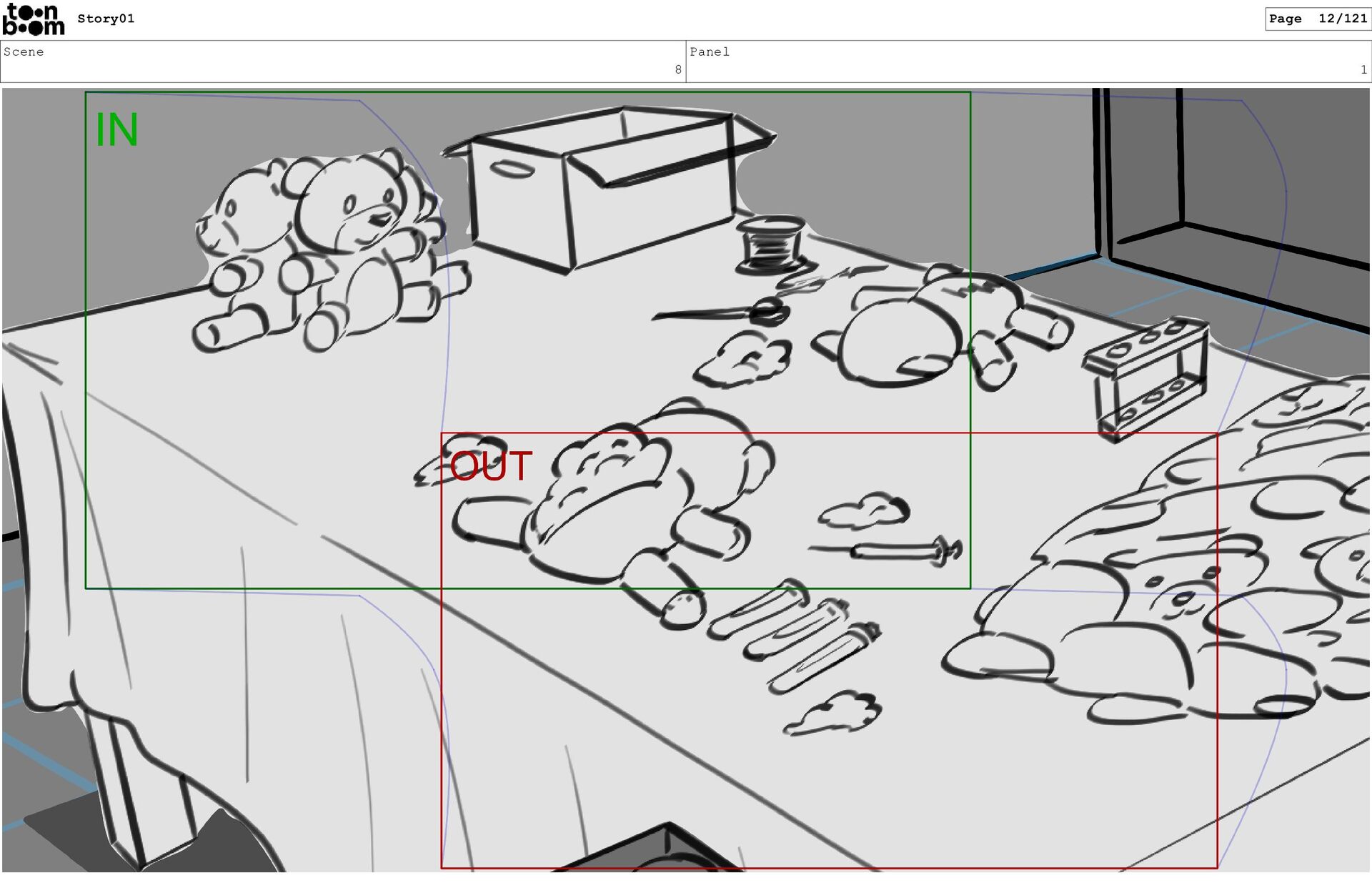Viewport: 1372px width, 888px height.
Task: Click the green IN camera label
Action: [116, 130]
